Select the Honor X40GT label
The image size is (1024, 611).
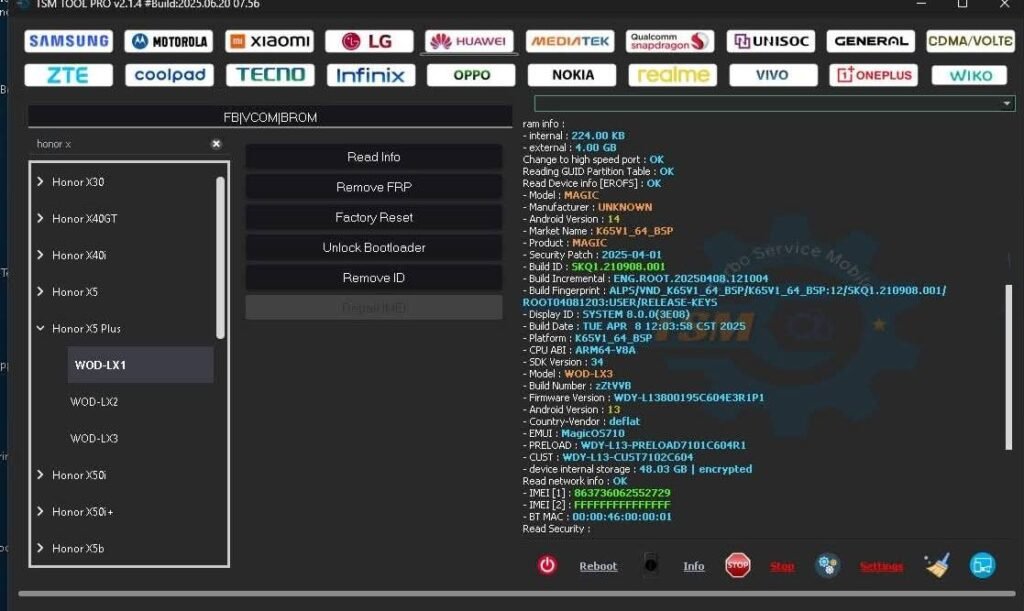(x=85, y=219)
